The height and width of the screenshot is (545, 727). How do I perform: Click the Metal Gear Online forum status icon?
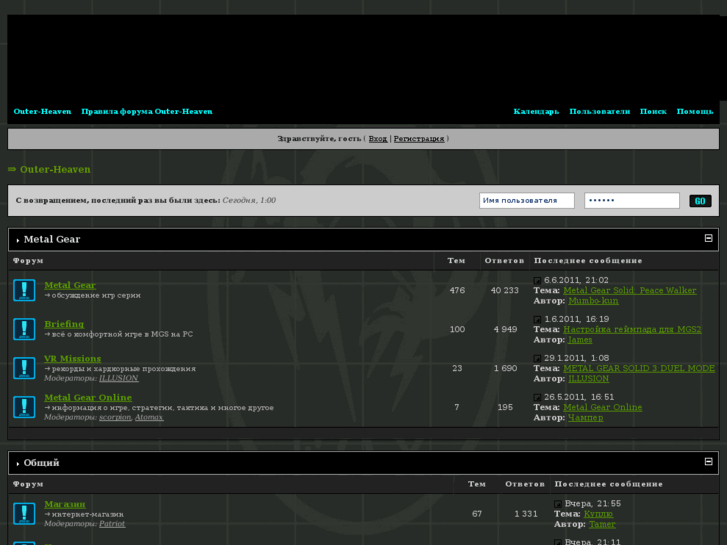pos(24,407)
